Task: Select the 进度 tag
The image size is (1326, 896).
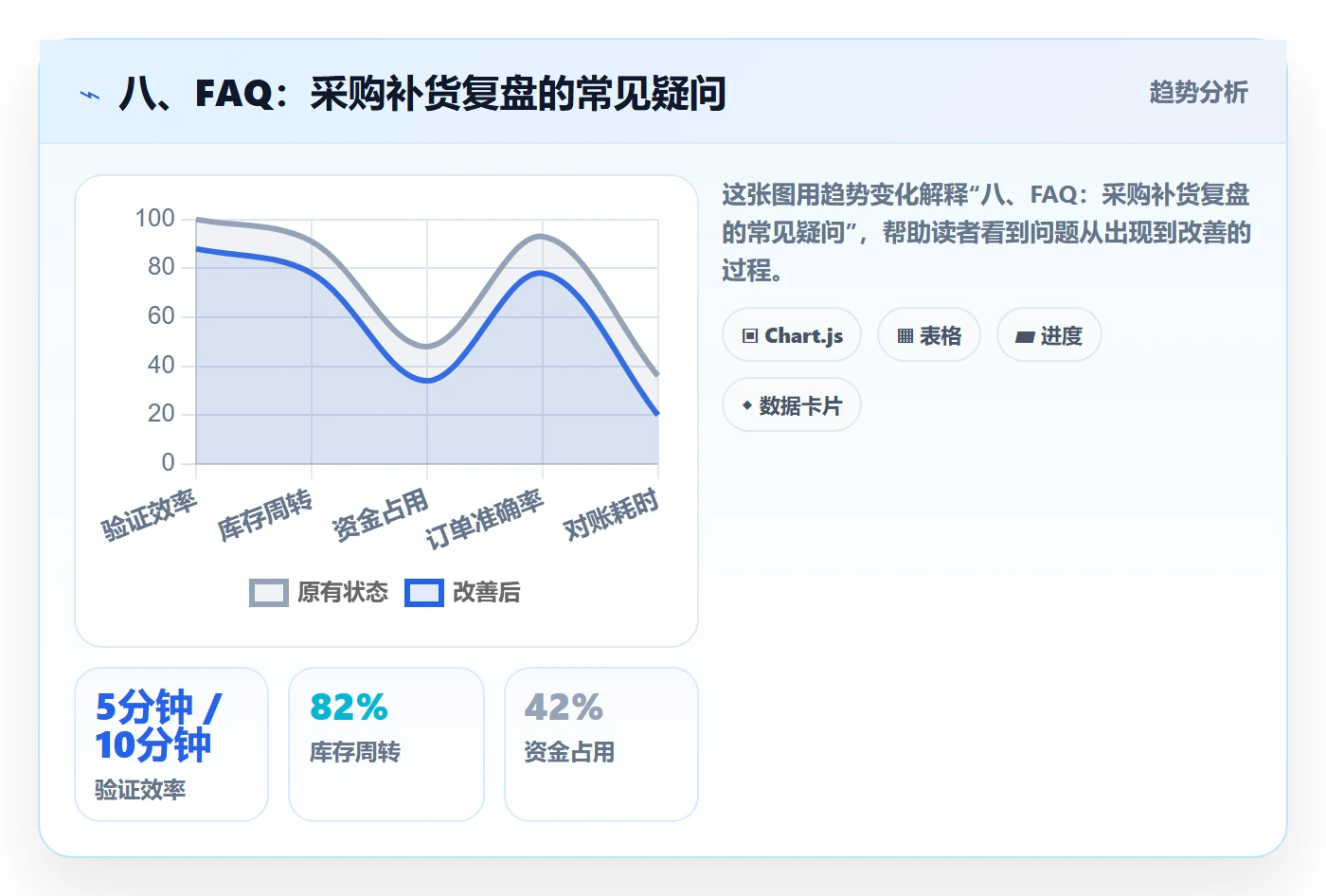Action: pyautogui.click(x=1048, y=335)
